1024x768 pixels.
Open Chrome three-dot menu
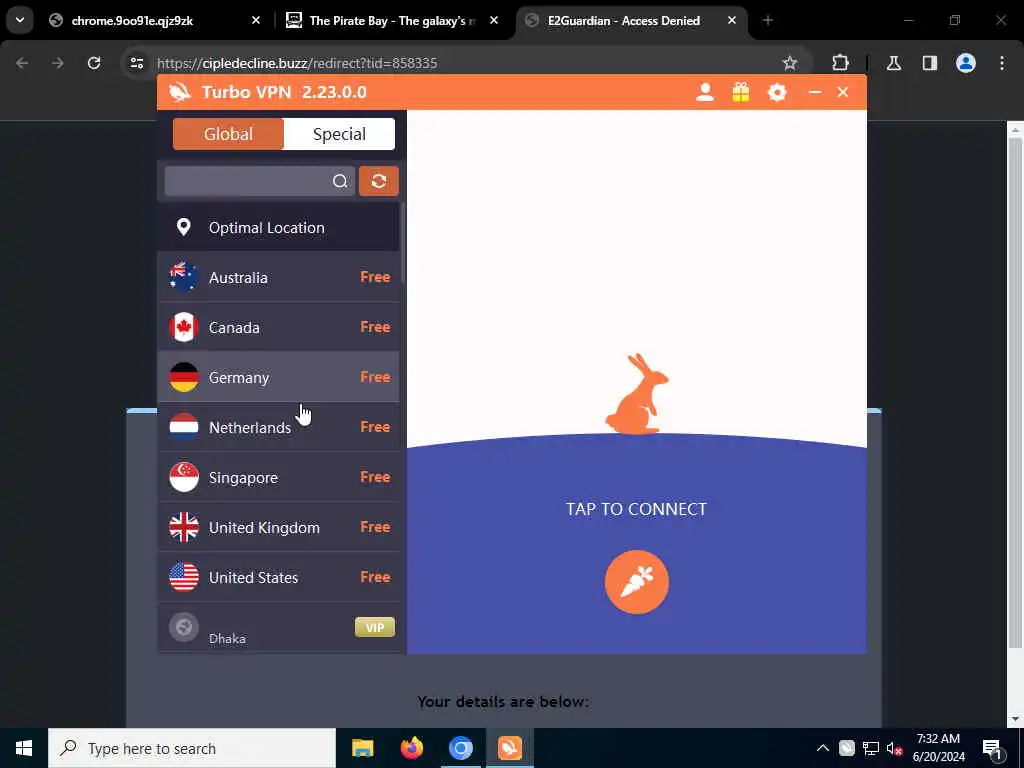1001,63
